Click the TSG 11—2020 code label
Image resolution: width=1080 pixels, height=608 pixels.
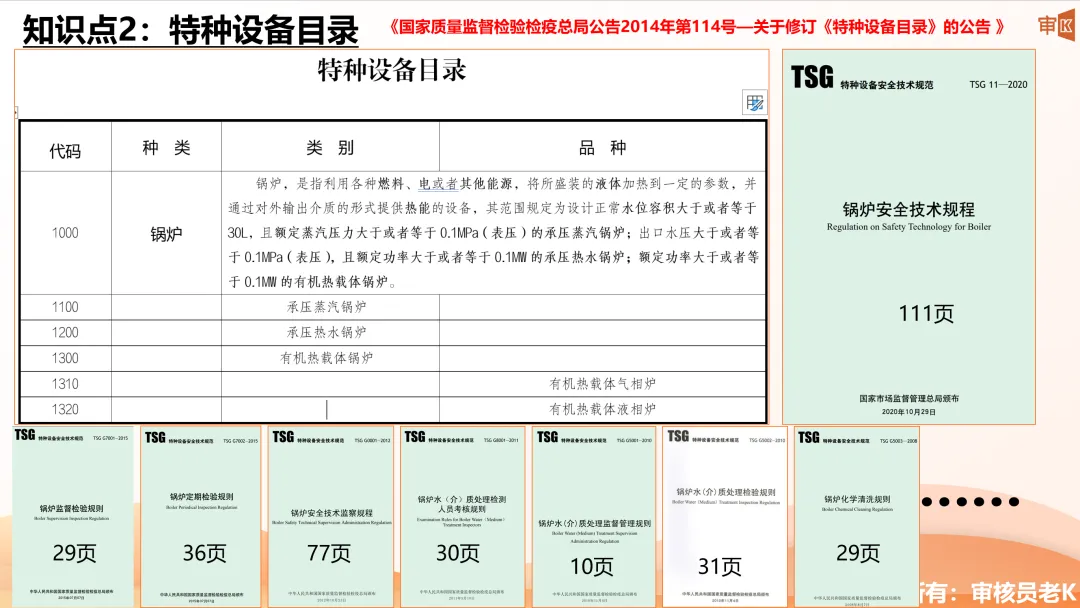pos(998,85)
